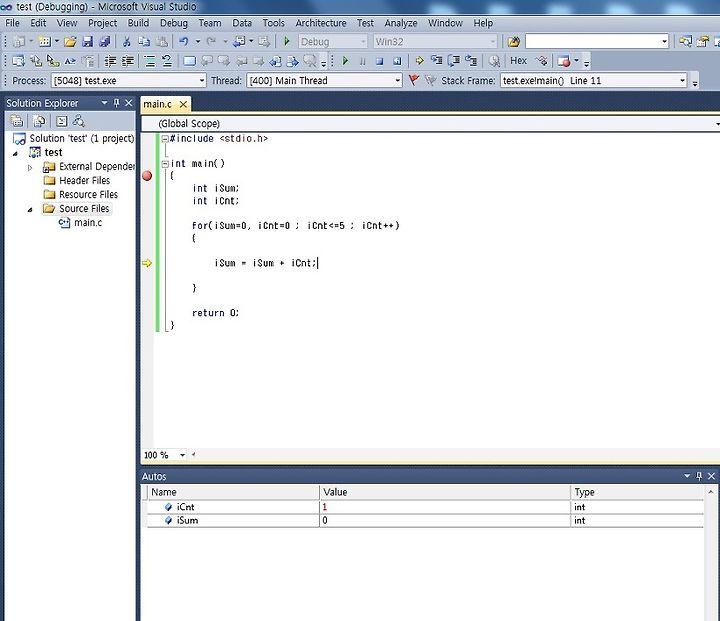Collapse the test project node
Image resolution: width=720 pixels, height=621 pixels.
[x=15, y=153]
